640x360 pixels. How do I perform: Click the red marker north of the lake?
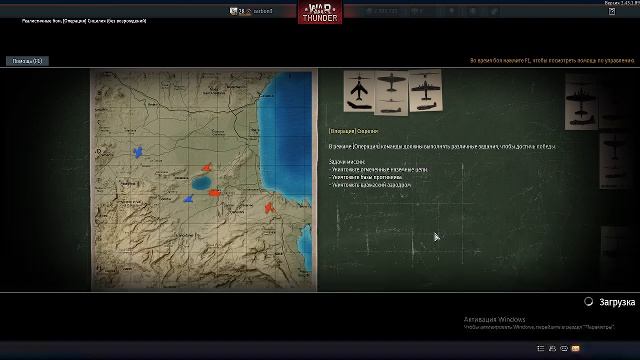207,167
